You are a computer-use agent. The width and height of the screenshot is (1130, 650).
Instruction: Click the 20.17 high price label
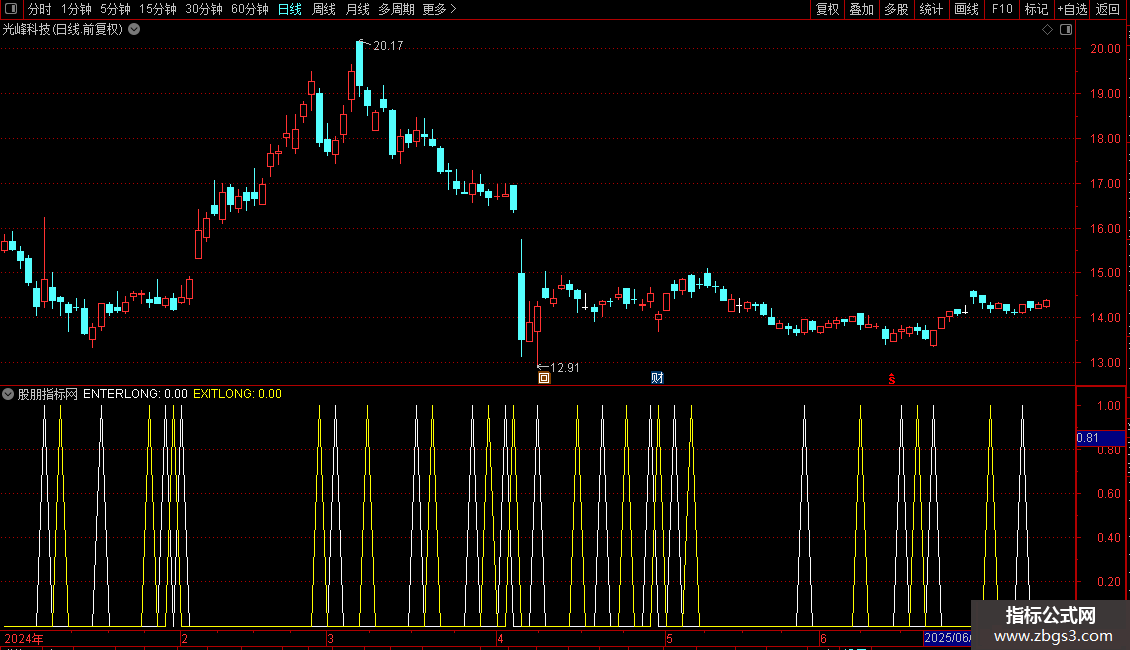tap(388, 45)
